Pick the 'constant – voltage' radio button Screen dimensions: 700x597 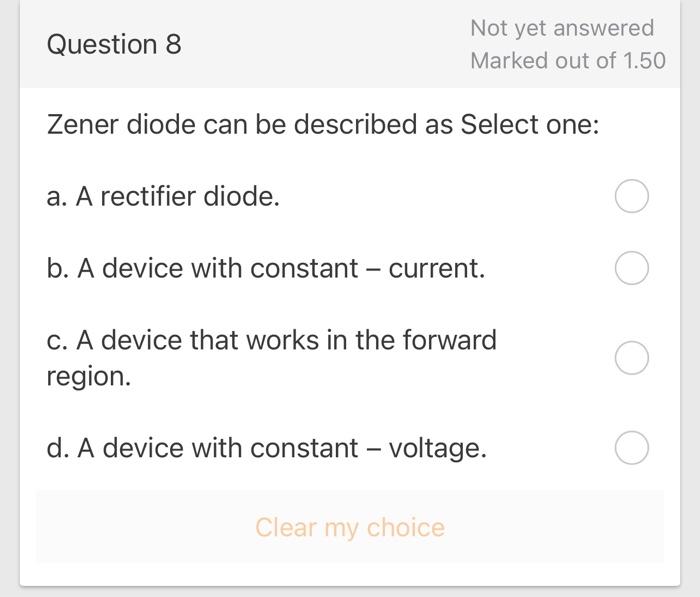pyautogui.click(x=631, y=448)
